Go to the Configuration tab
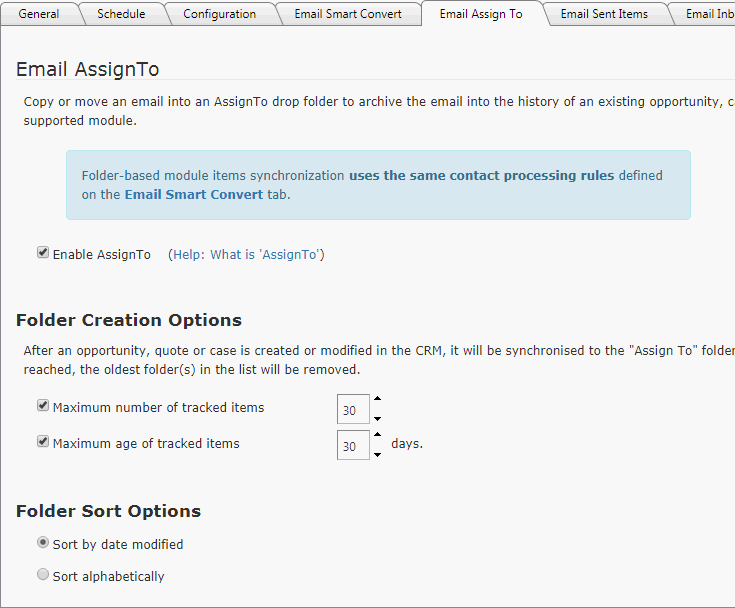The image size is (735, 608). [220, 14]
